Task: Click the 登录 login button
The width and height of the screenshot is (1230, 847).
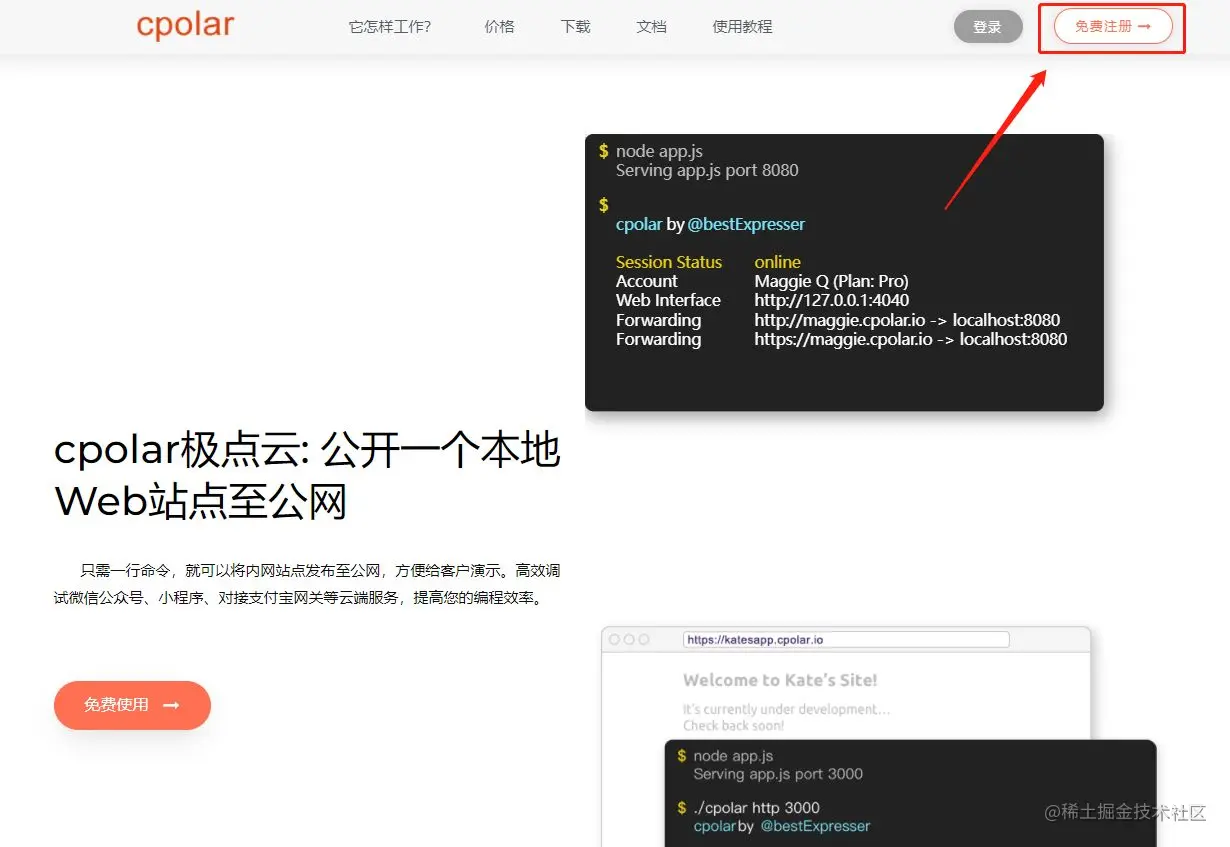Action: (x=988, y=27)
